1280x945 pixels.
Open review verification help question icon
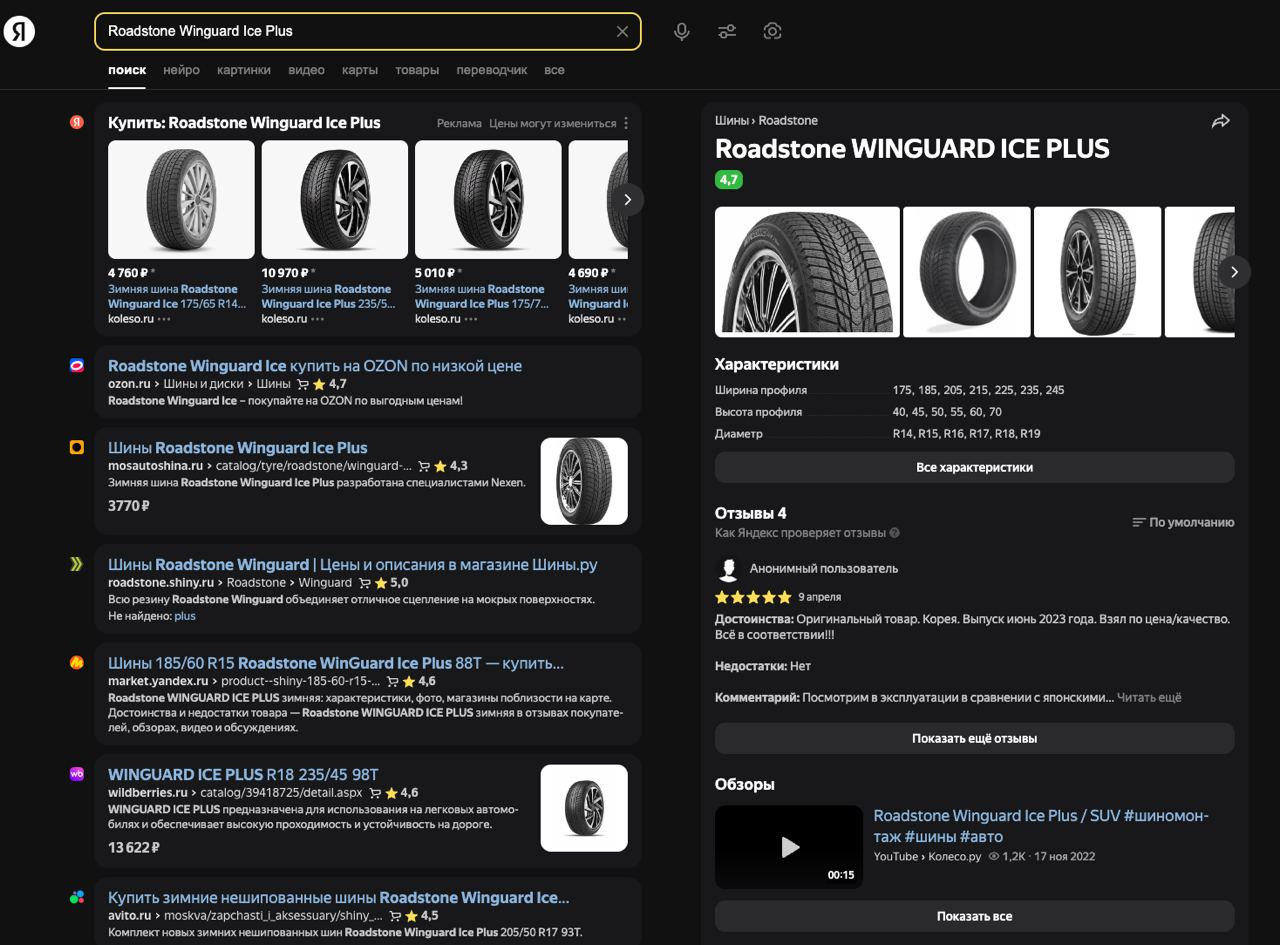click(x=894, y=533)
